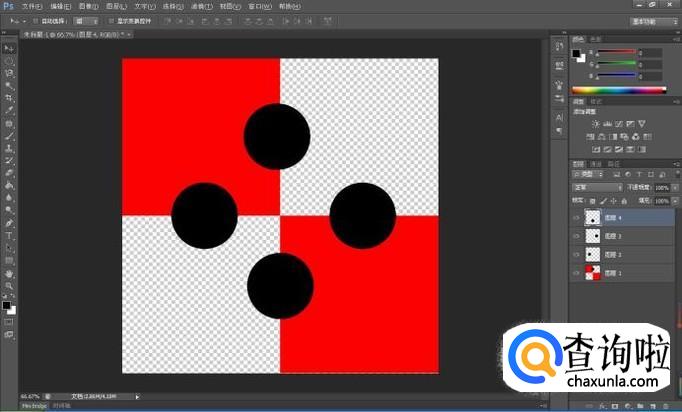Image resolution: width=682 pixels, height=412 pixels.
Task: Enable the 自动选择 checkbox
Action: tap(35, 20)
